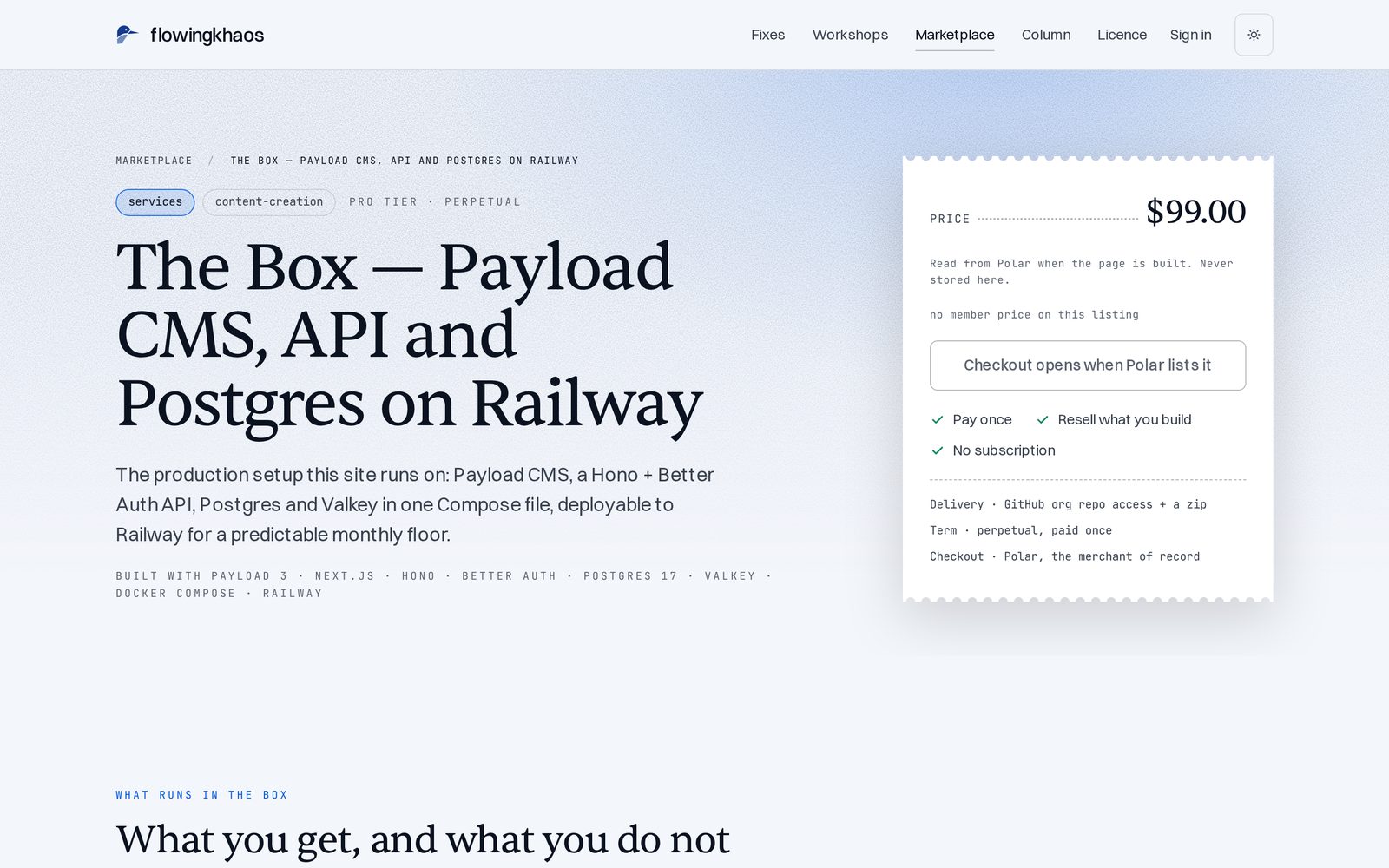This screenshot has height=868, width=1389.
Task: Click the $99.00 price value
Action: (1196, 211)
